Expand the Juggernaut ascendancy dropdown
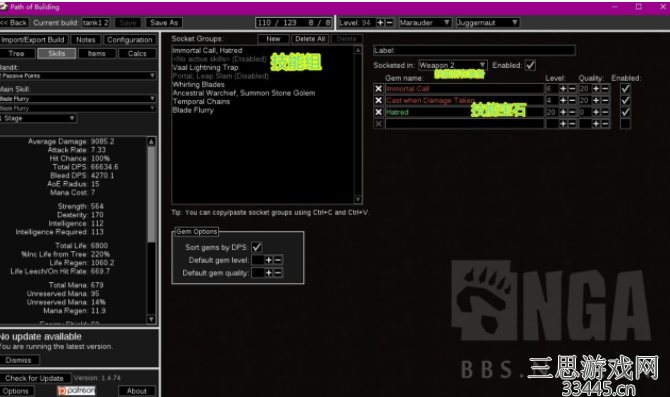 tap(488, 23)
